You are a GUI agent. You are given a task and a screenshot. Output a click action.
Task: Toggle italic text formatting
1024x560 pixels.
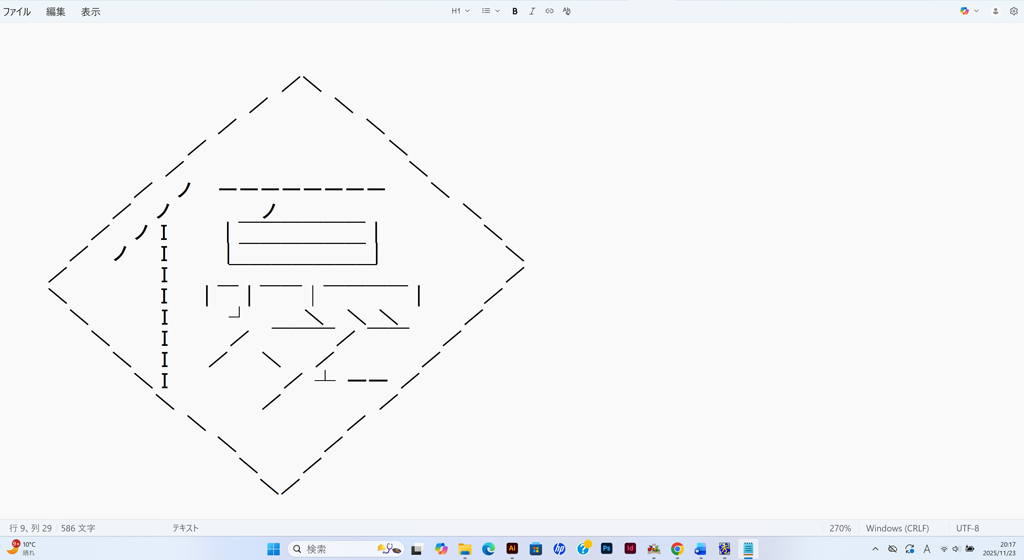532,11
